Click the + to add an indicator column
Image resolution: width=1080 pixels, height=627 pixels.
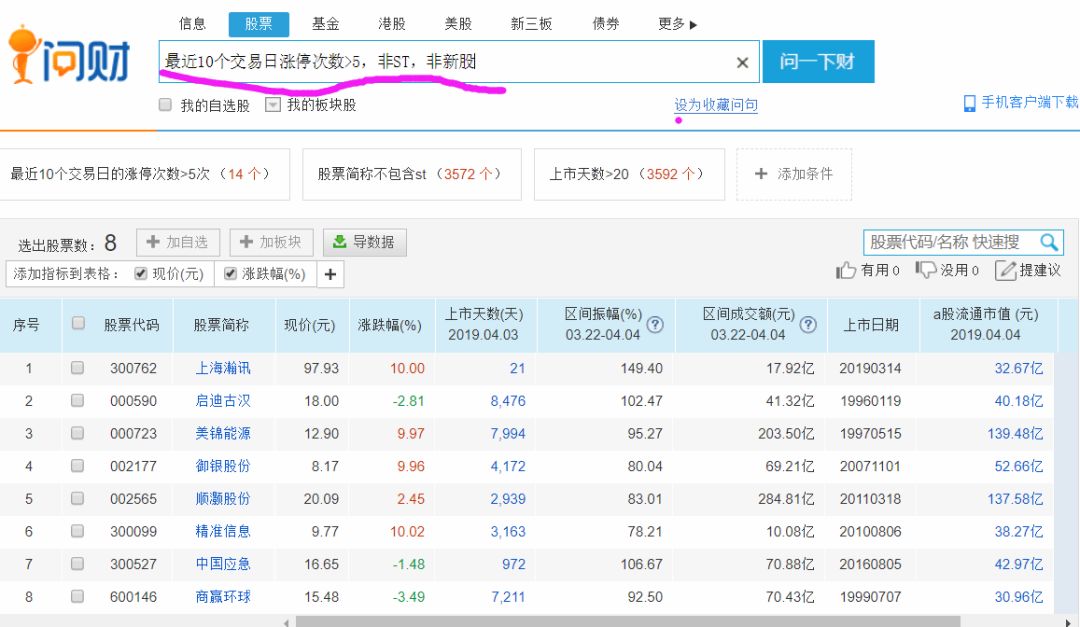tap(330, 273)
